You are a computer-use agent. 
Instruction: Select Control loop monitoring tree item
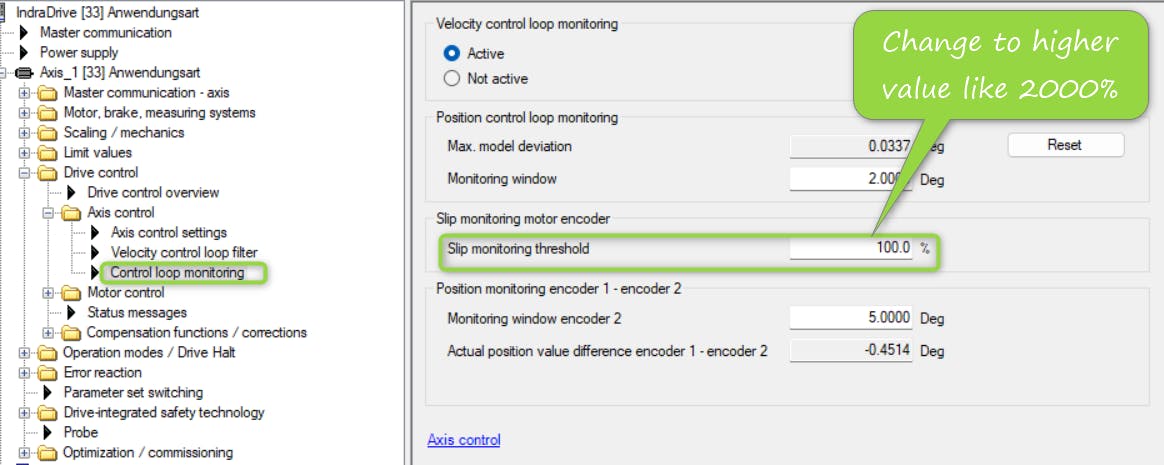(x=177, y=272)
